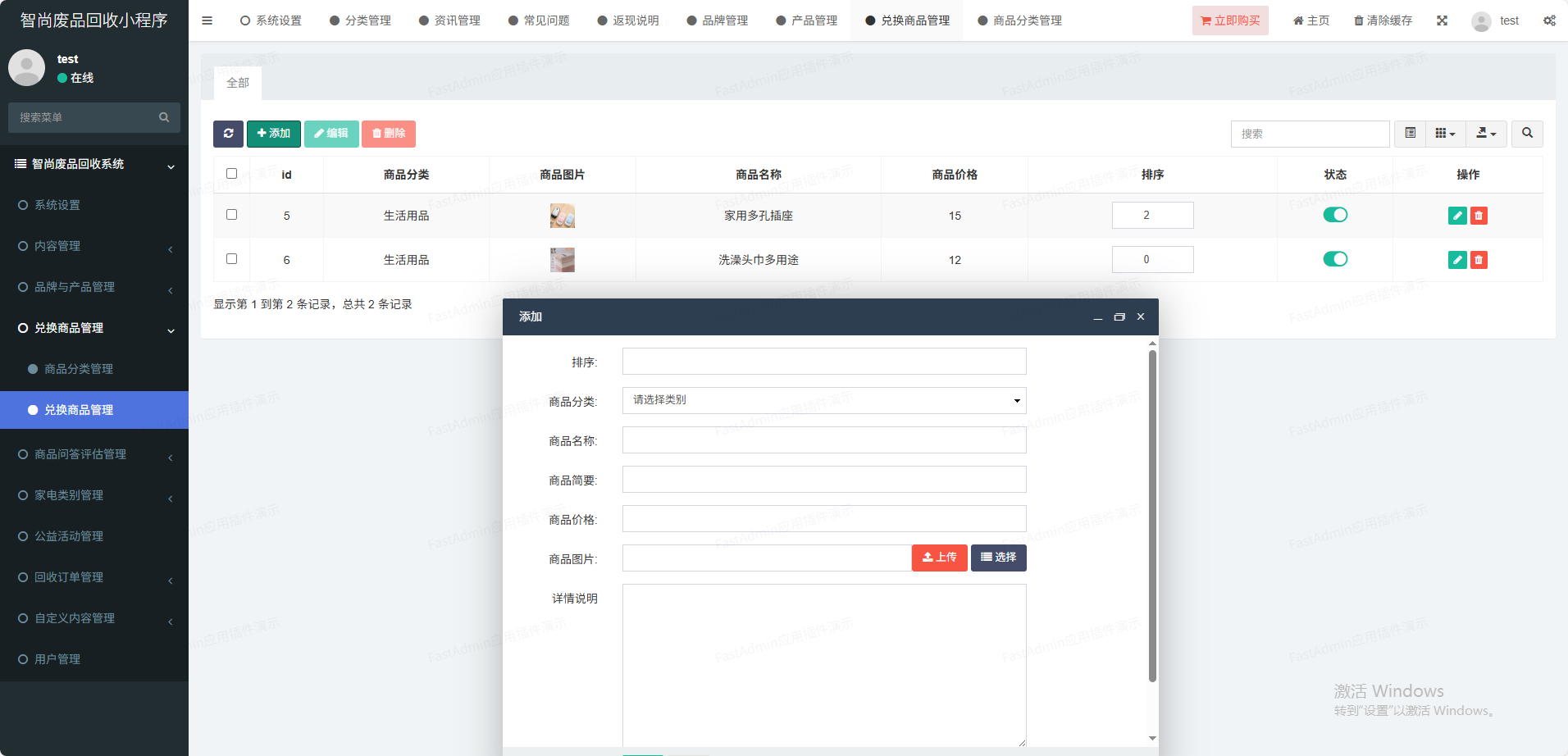Click the red 上传 upload button
Image resolution: width=1568 pixels, height=756 pixels.
point(939,558)
